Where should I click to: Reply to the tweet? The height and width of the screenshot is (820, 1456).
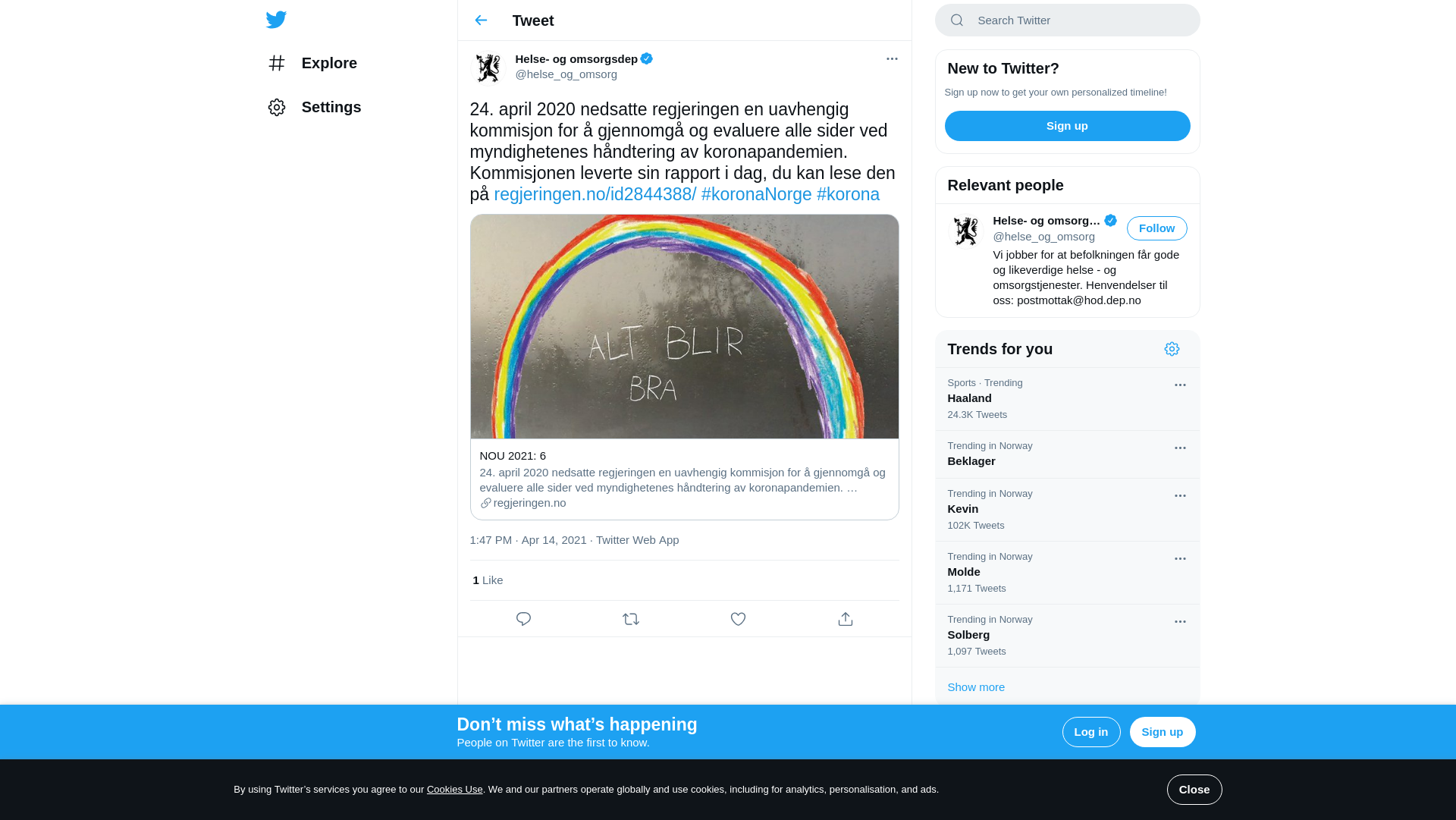[x=523, y=619]
